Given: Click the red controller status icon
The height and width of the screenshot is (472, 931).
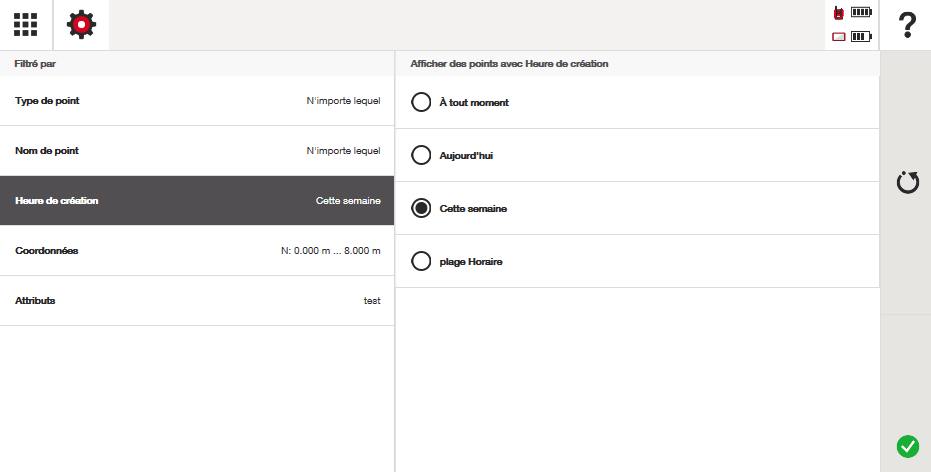Looking at the screenshot, I should pyautogui.click(x=839, y=37).
